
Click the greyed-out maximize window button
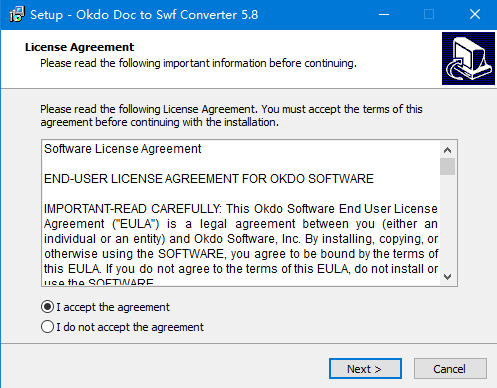point(429,15)
